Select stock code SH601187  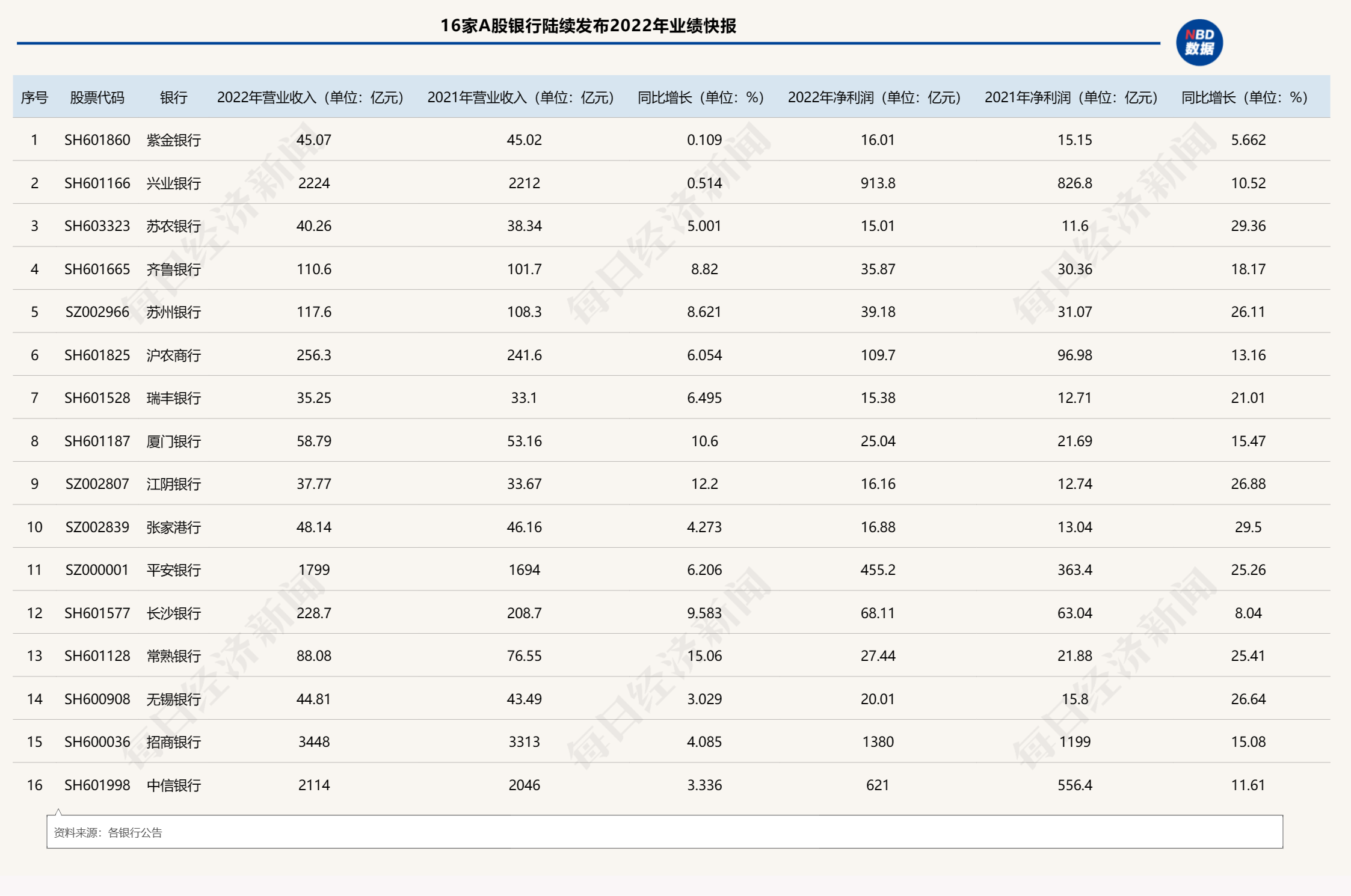tap(97, 441)
